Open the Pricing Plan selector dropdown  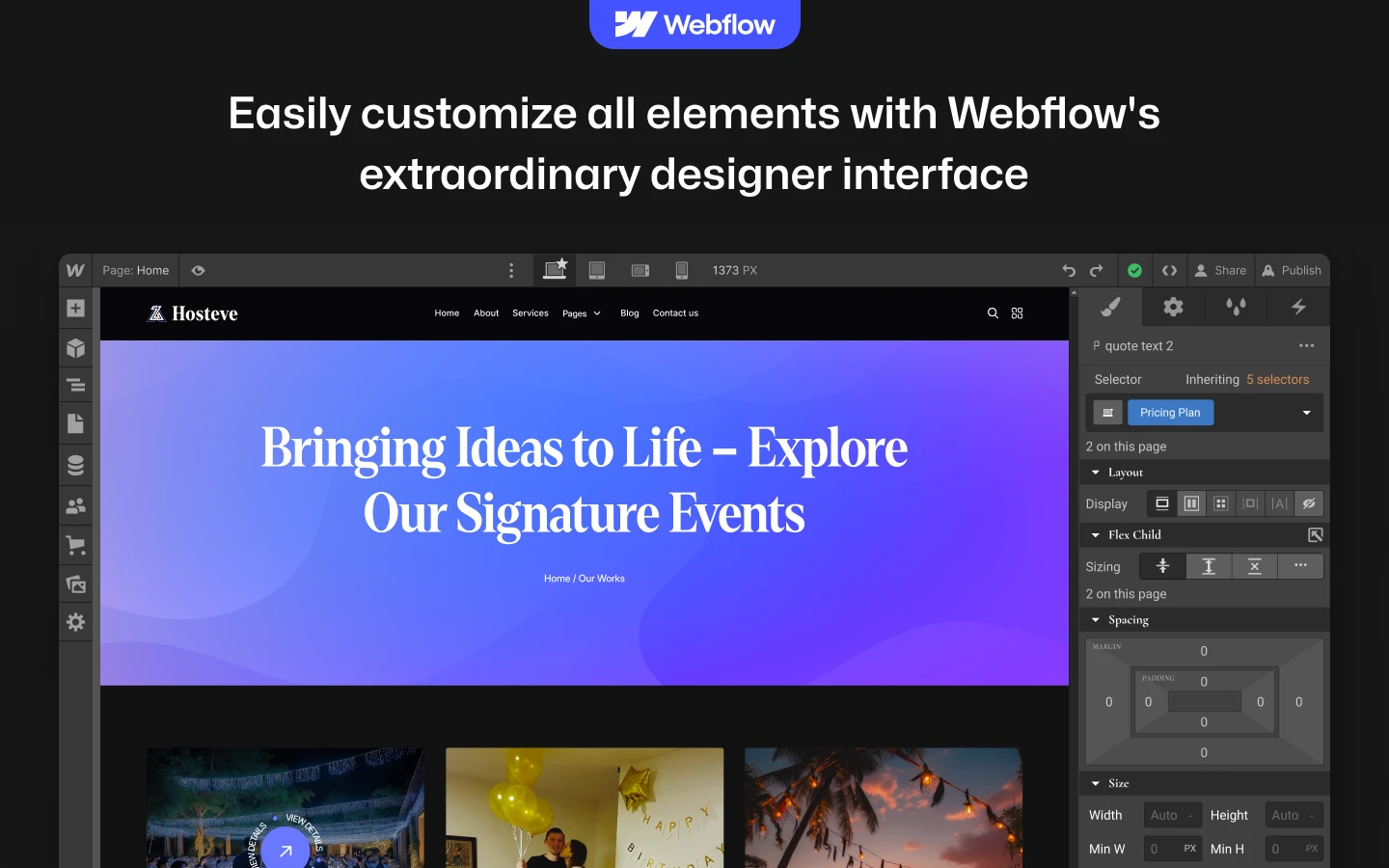coord(1306,413)
